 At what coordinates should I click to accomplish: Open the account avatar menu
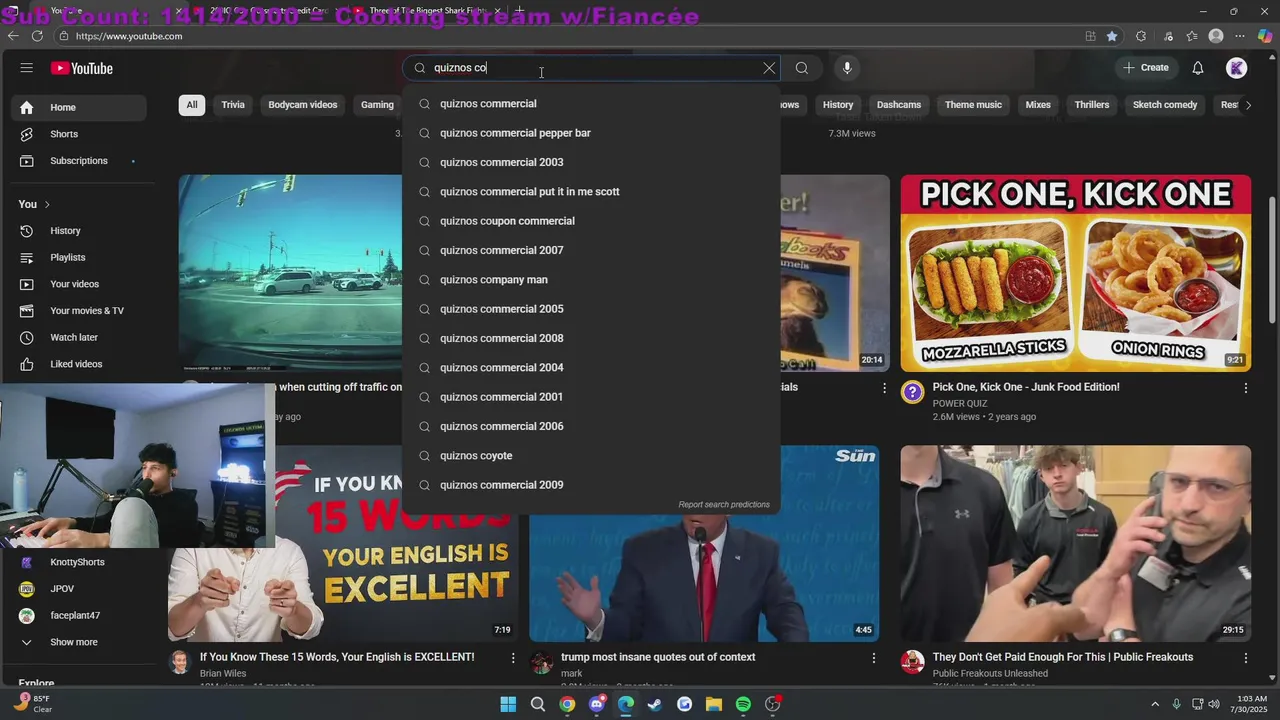[1237, 68]
